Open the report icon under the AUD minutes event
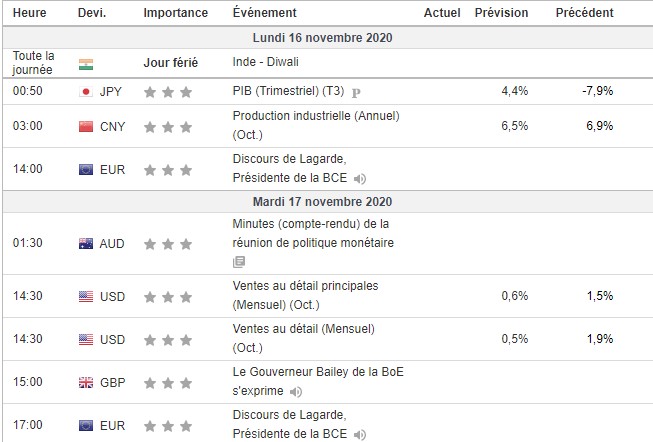Screen dimensions: 653x442 click(x=238, y=262)
